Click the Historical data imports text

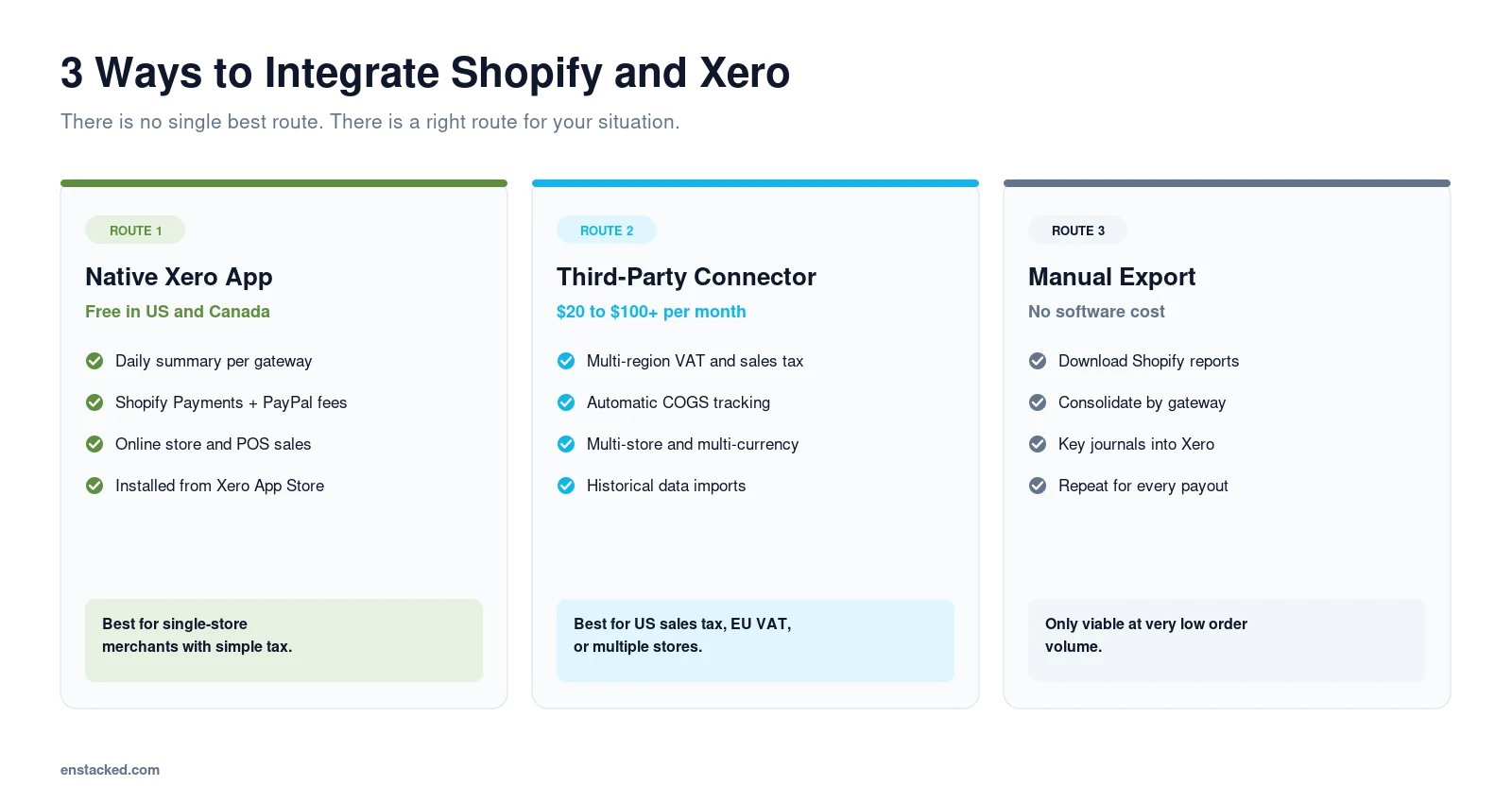666,486
